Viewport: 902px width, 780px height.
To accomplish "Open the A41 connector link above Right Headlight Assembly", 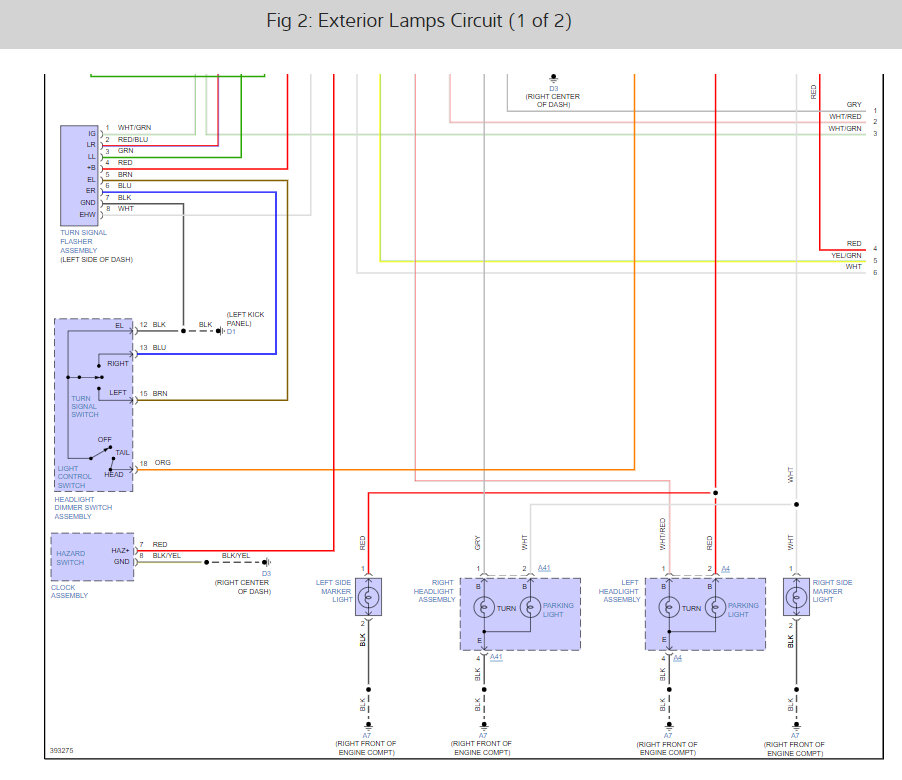I will tap(544, 568).
